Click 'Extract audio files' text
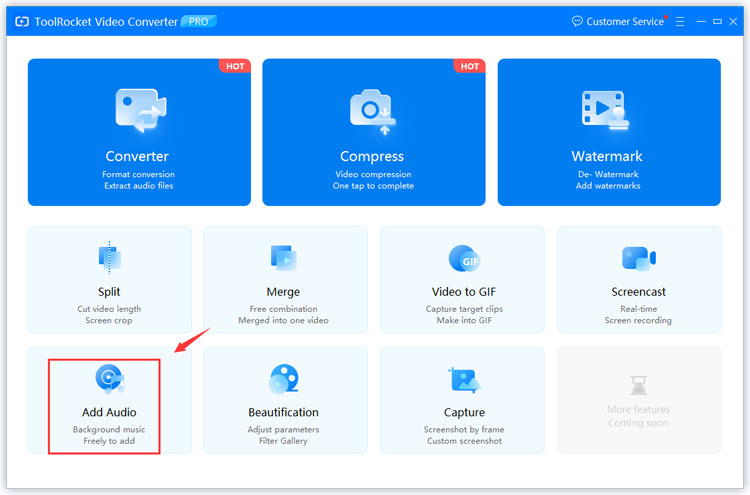Viewport: 750px width, 495px height. (139, 186)
